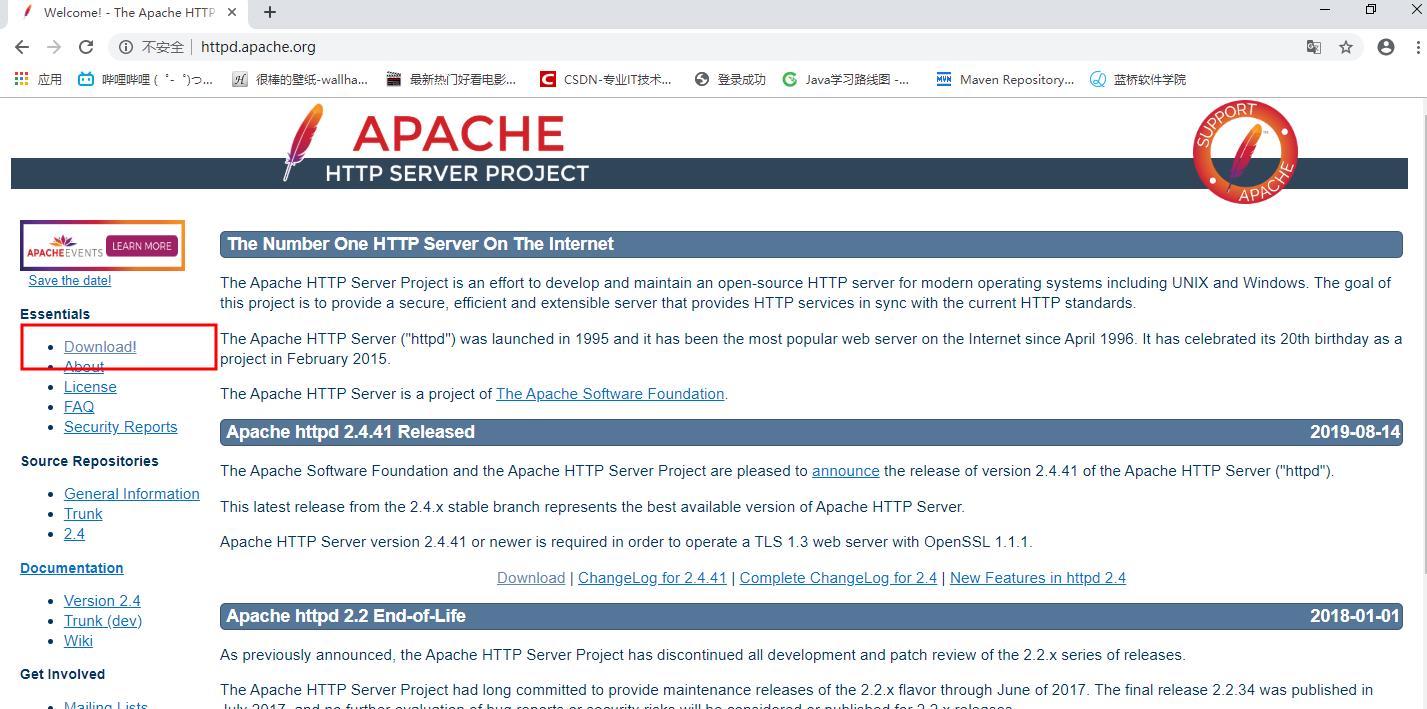Bookmark this page with star icon
Image resolution: width=1427 pixels, height=709 pixels.
pyautogui.click(x=1346, y=47)
